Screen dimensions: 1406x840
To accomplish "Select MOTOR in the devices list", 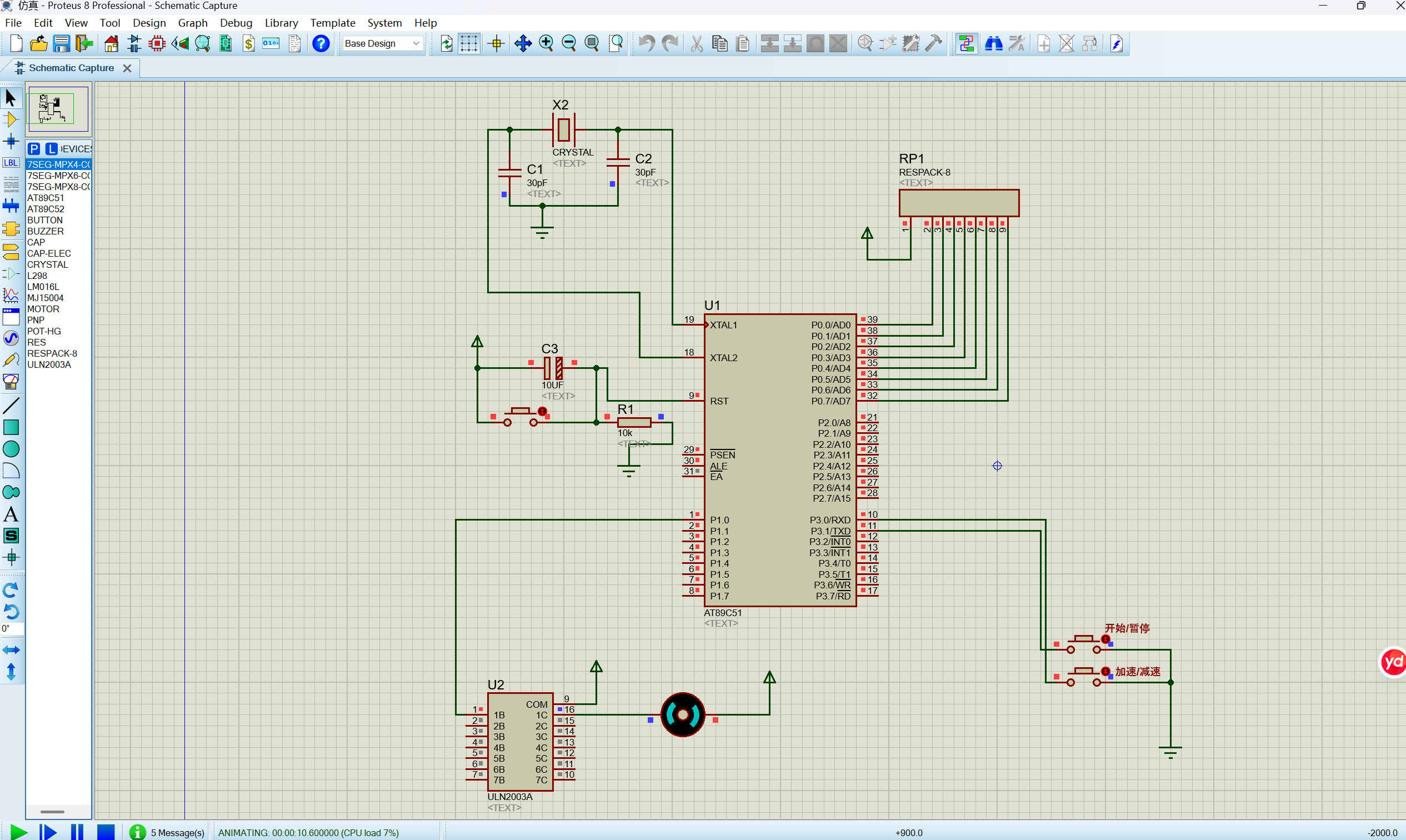I will (43, 309).
